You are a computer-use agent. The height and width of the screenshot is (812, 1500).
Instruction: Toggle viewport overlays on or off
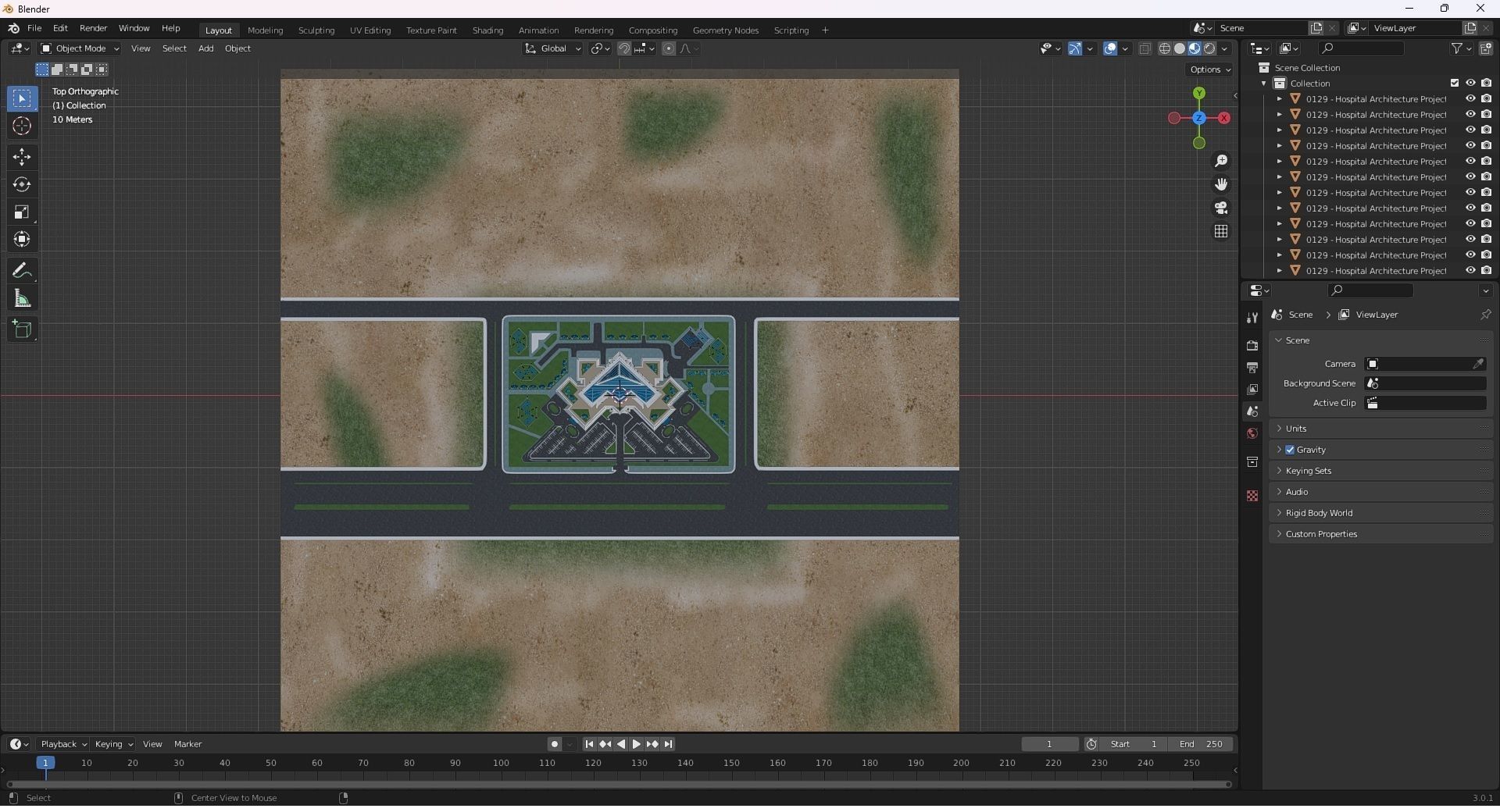click(1110, 48)
